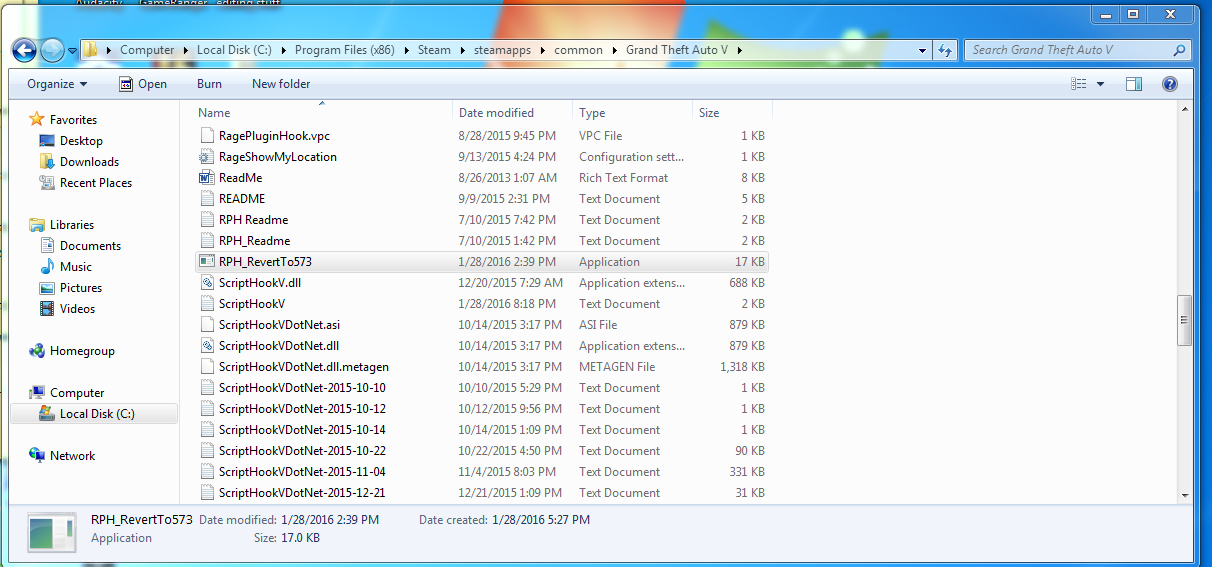This screenshot has height=567, width=1212.
Task: Click Local Disk (C:) breadcrumb in address bar
Action: (x=235, y=50)
